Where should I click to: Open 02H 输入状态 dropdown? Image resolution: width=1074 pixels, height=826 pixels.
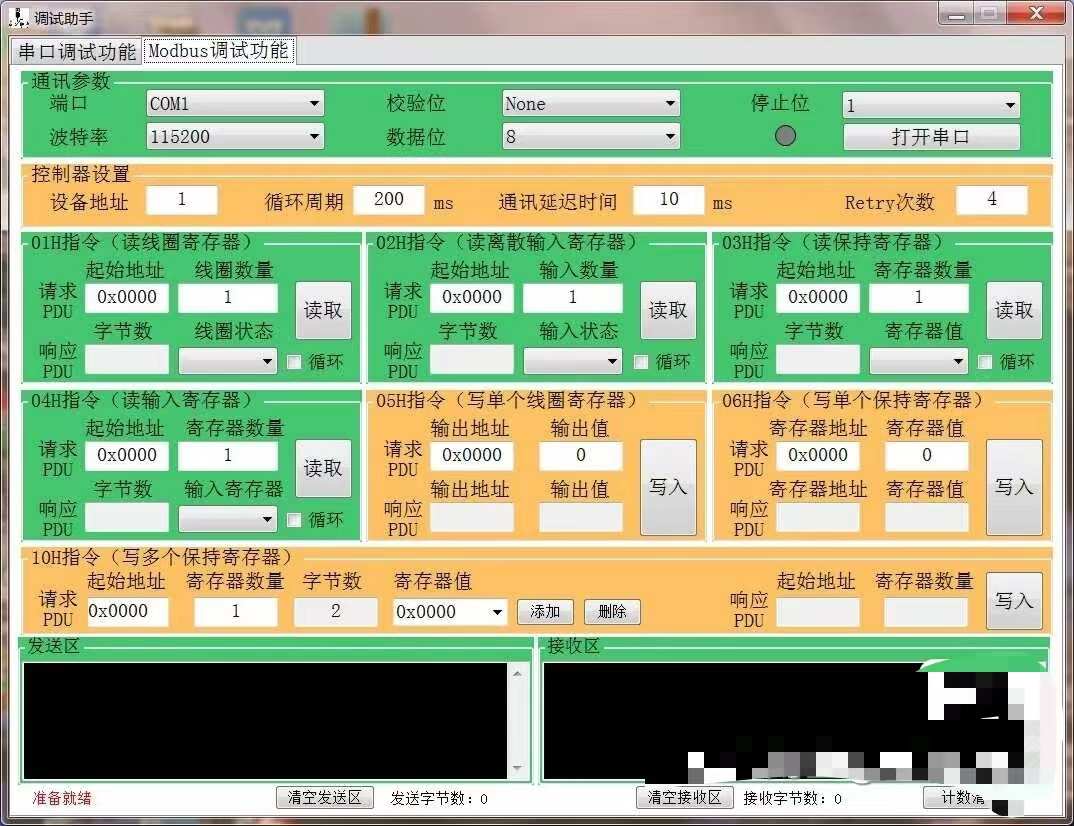point(573,361)
